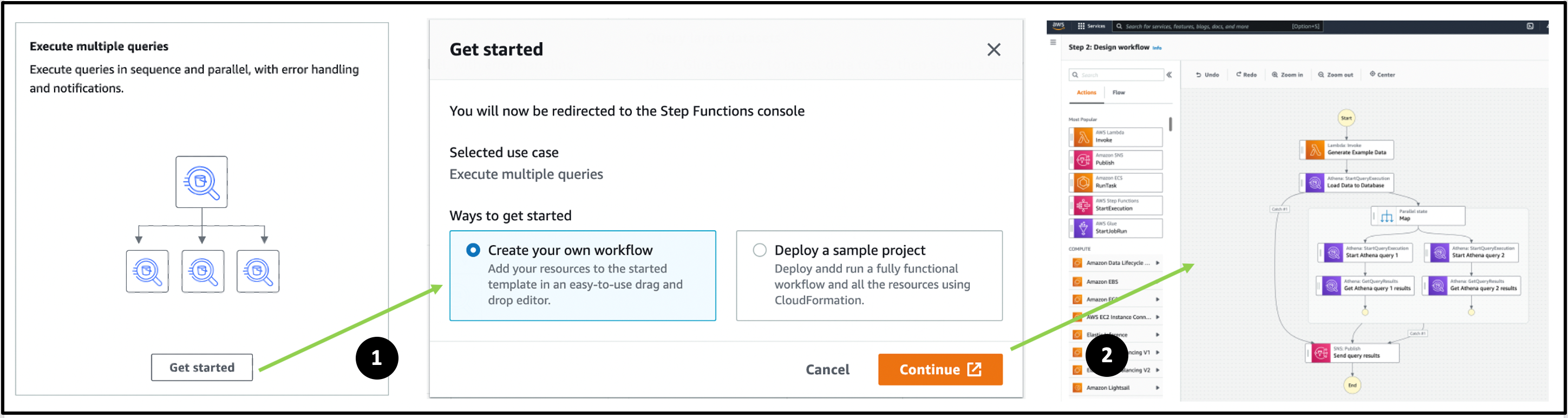Select the AWS Step Functions StartExecution action
1568x418 pixels.
point(1116,205)
